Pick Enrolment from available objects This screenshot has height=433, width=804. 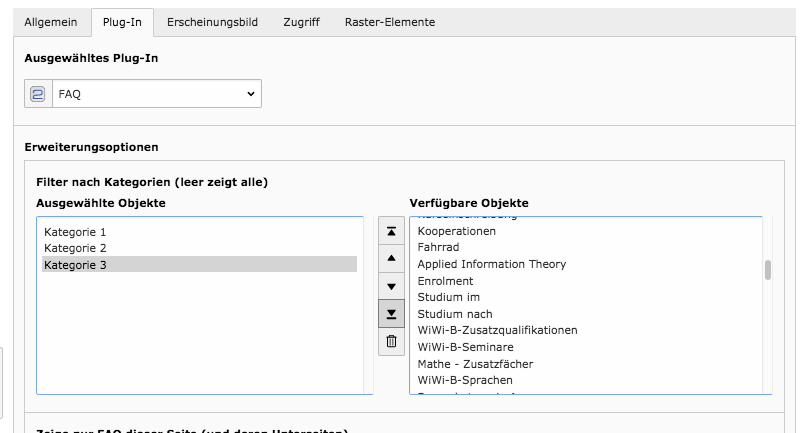click(x=445, y=281)
